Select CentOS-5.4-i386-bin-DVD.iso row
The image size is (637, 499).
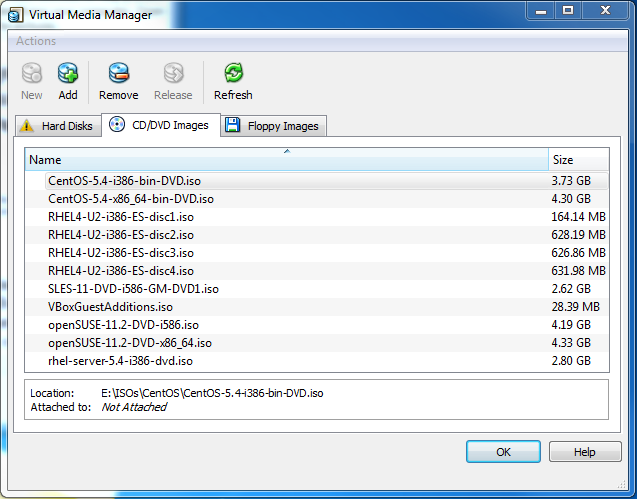click(x=317, y=181)
